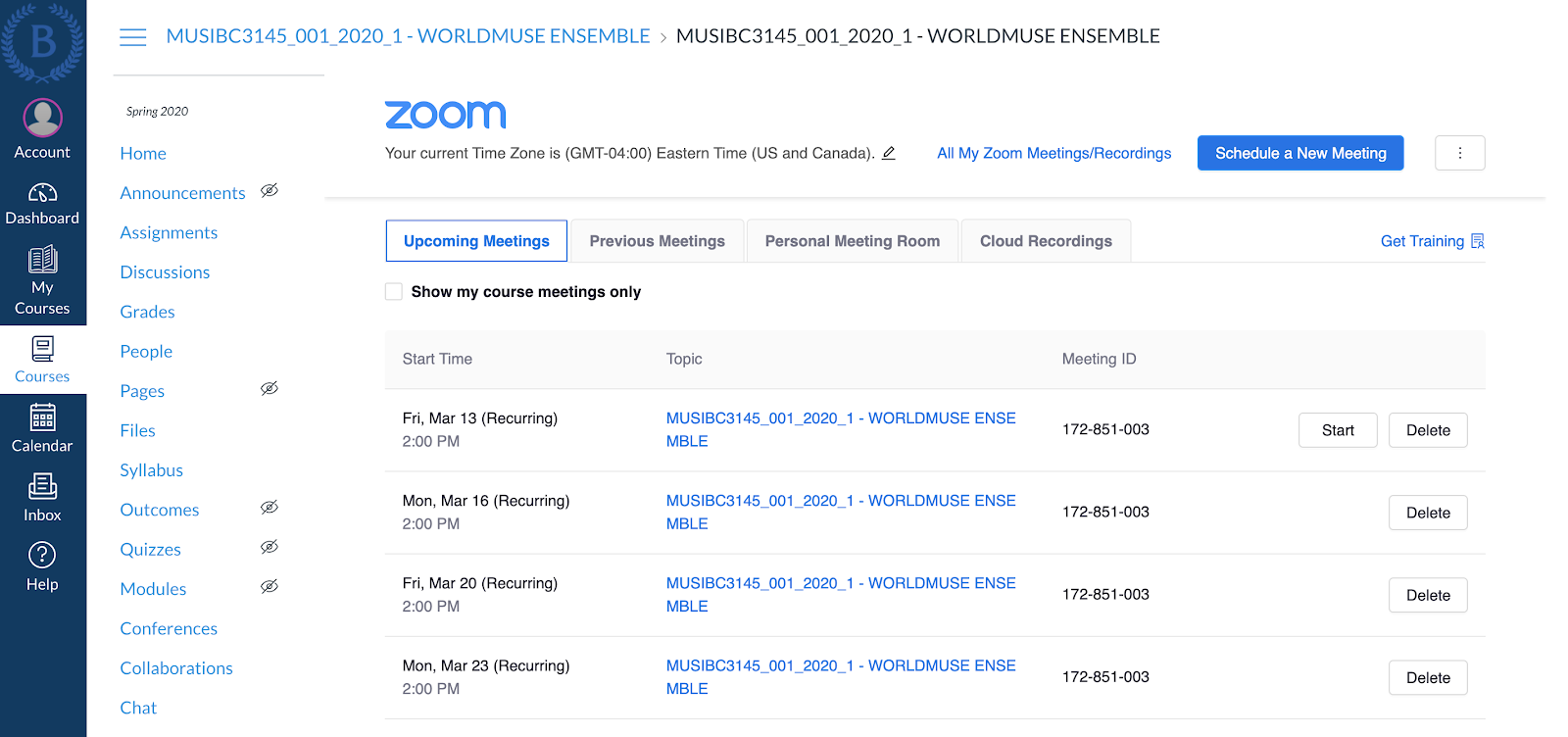Open Fri, Mar 20 meeting topic link

(x=841, y=594)
